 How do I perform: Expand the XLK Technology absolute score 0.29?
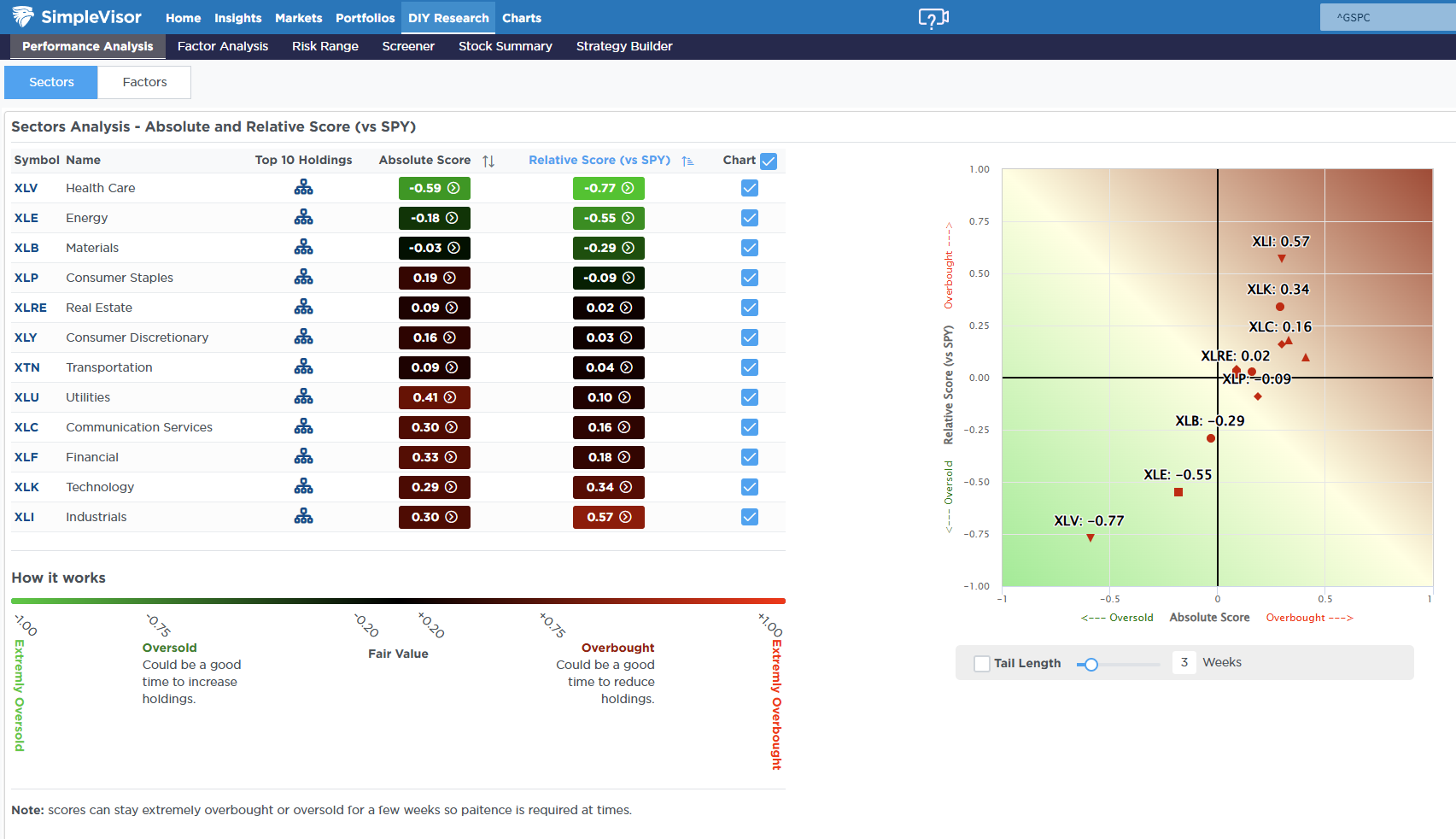435,487
